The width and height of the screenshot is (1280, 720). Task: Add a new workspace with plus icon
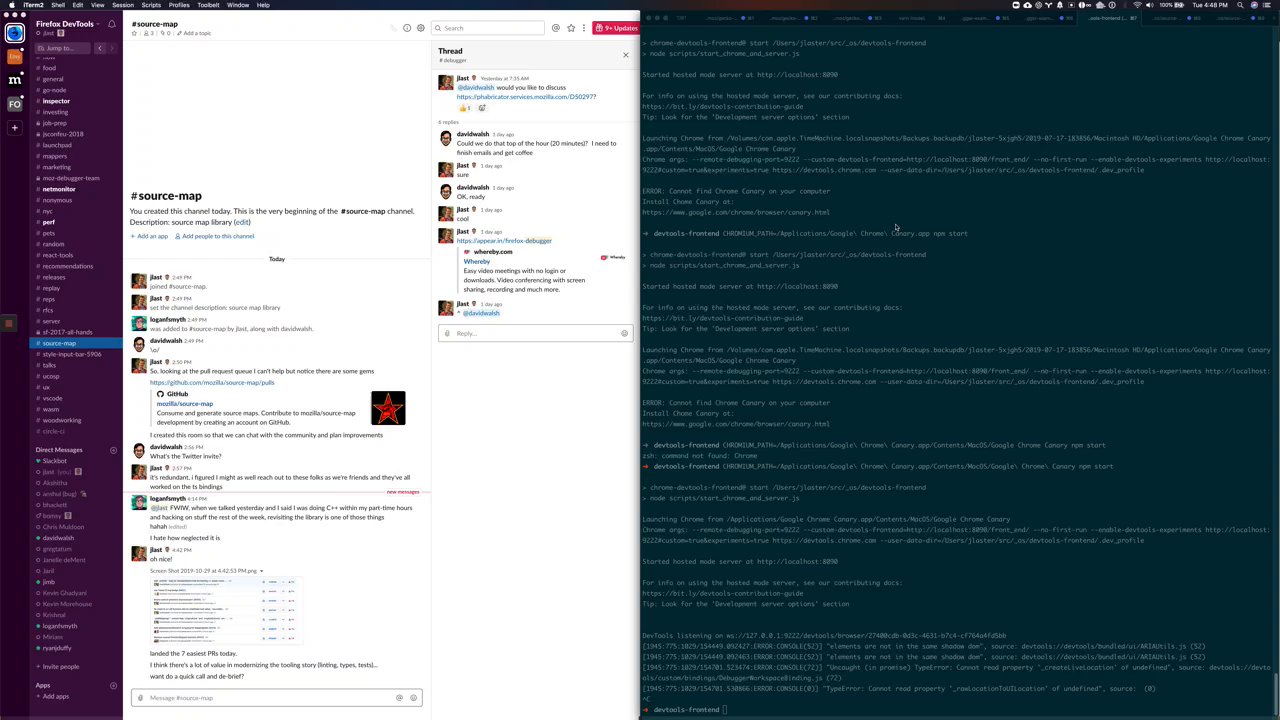tap(14, 127)
